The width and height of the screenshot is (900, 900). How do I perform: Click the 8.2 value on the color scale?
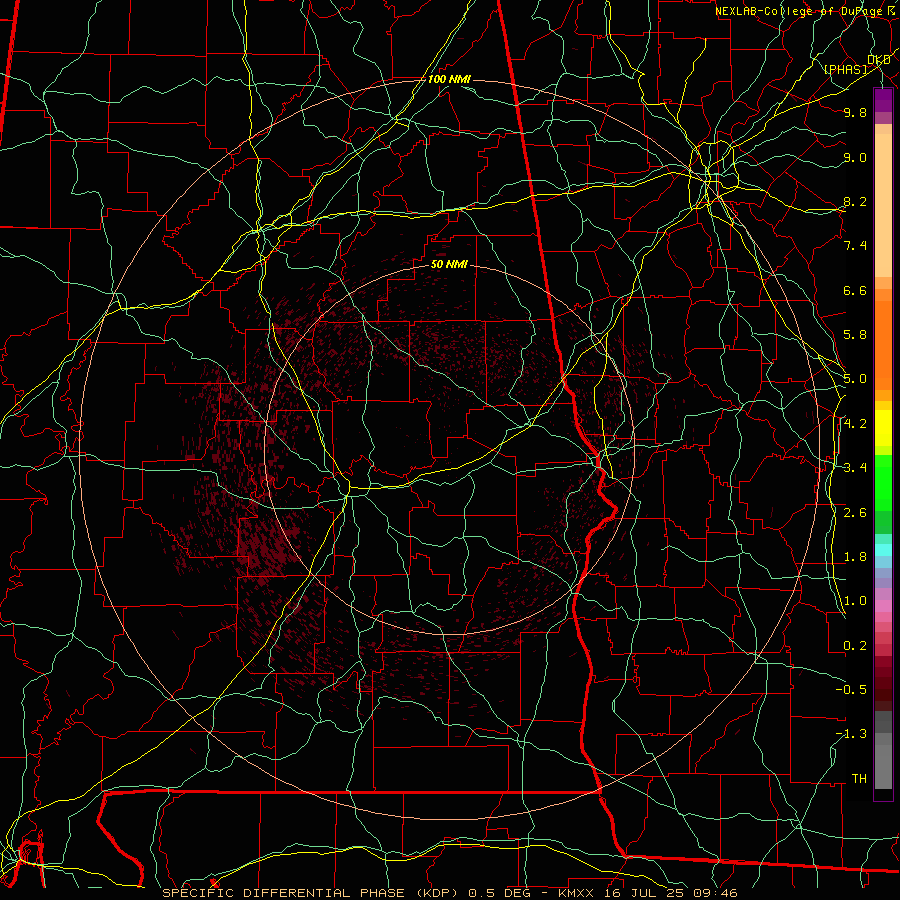pyautogui.click(x=855, y=201)
